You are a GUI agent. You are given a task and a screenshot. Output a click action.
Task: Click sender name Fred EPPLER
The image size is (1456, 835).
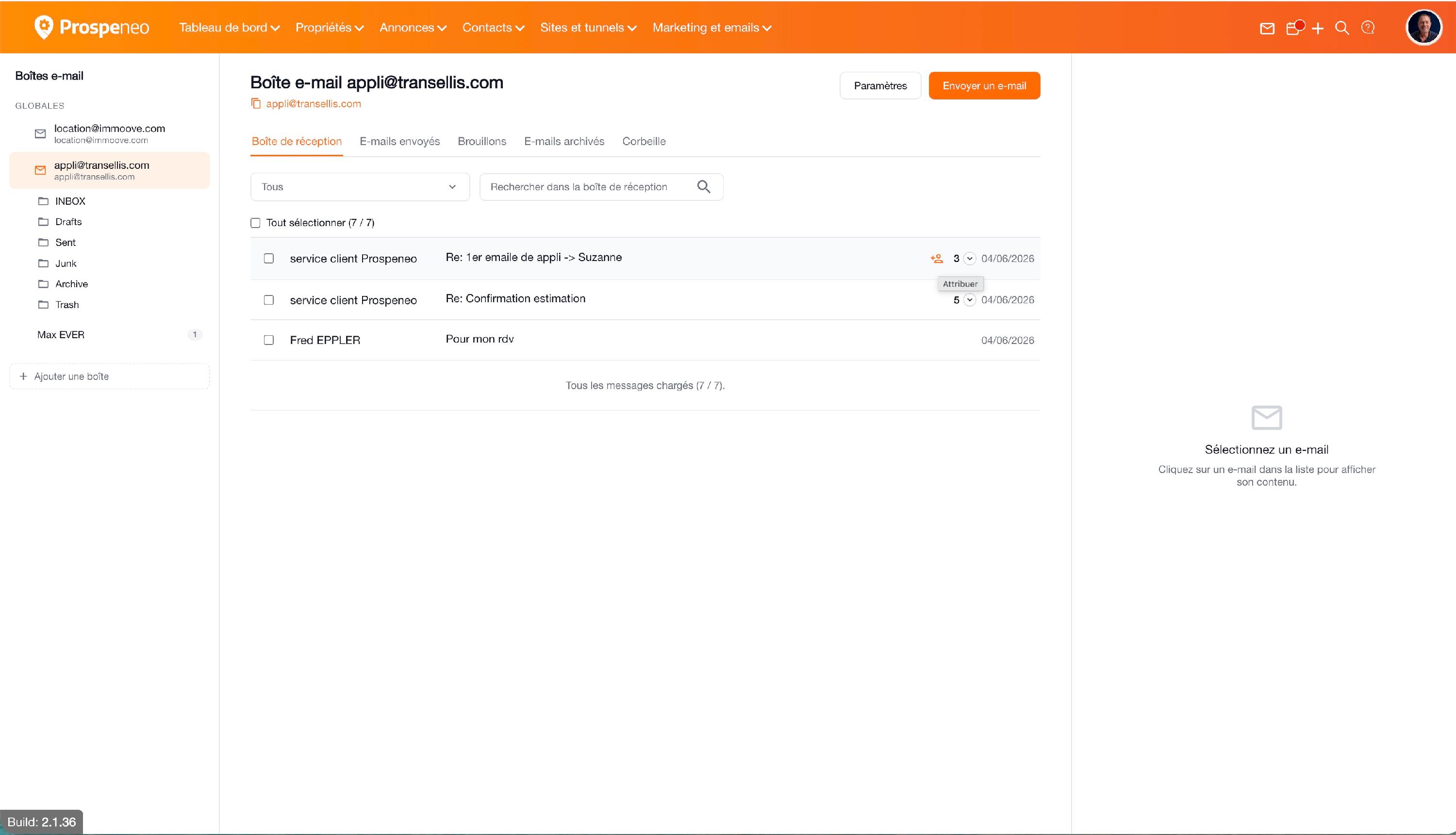tap(325, 340)
